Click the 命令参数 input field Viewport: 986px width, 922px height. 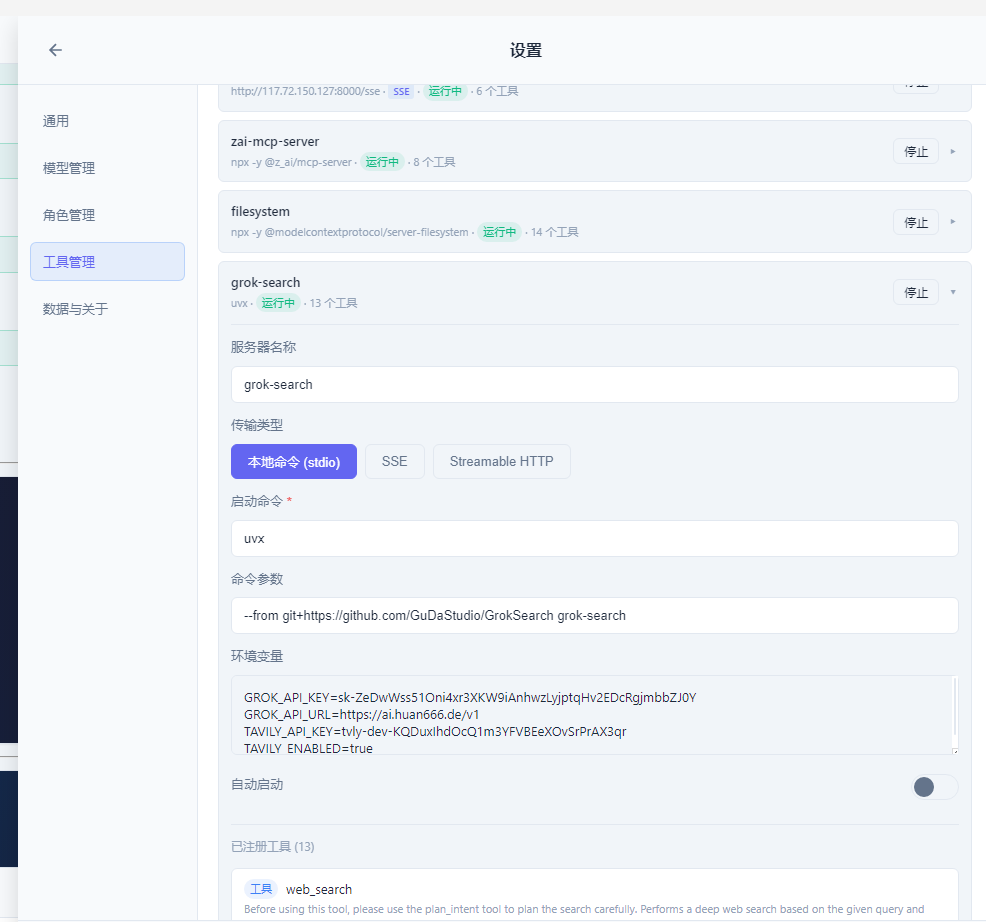(594, 615)
